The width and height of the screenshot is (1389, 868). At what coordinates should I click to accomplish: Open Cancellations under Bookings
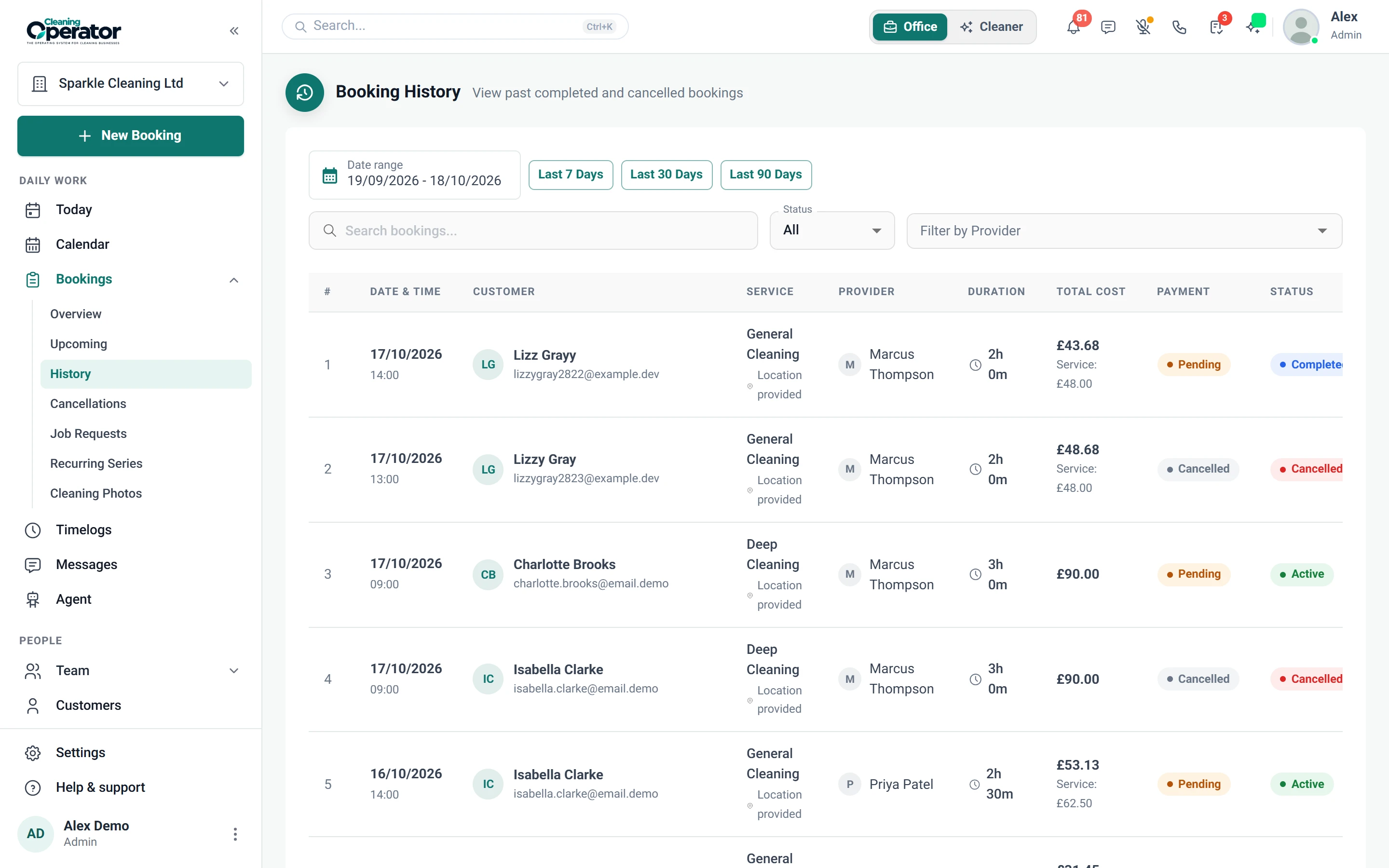coord(146,404)
